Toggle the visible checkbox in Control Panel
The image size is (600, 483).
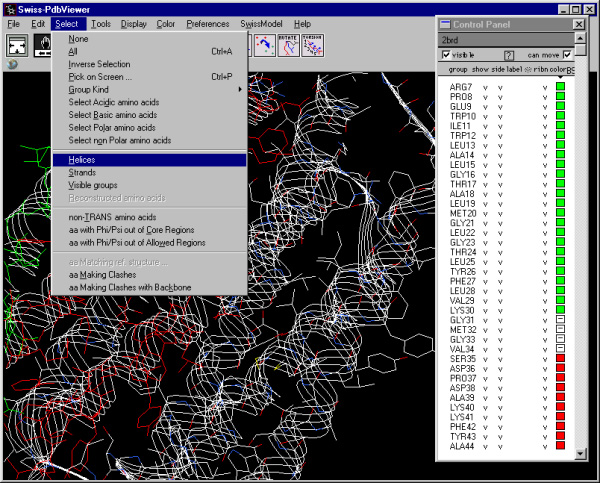446,55
